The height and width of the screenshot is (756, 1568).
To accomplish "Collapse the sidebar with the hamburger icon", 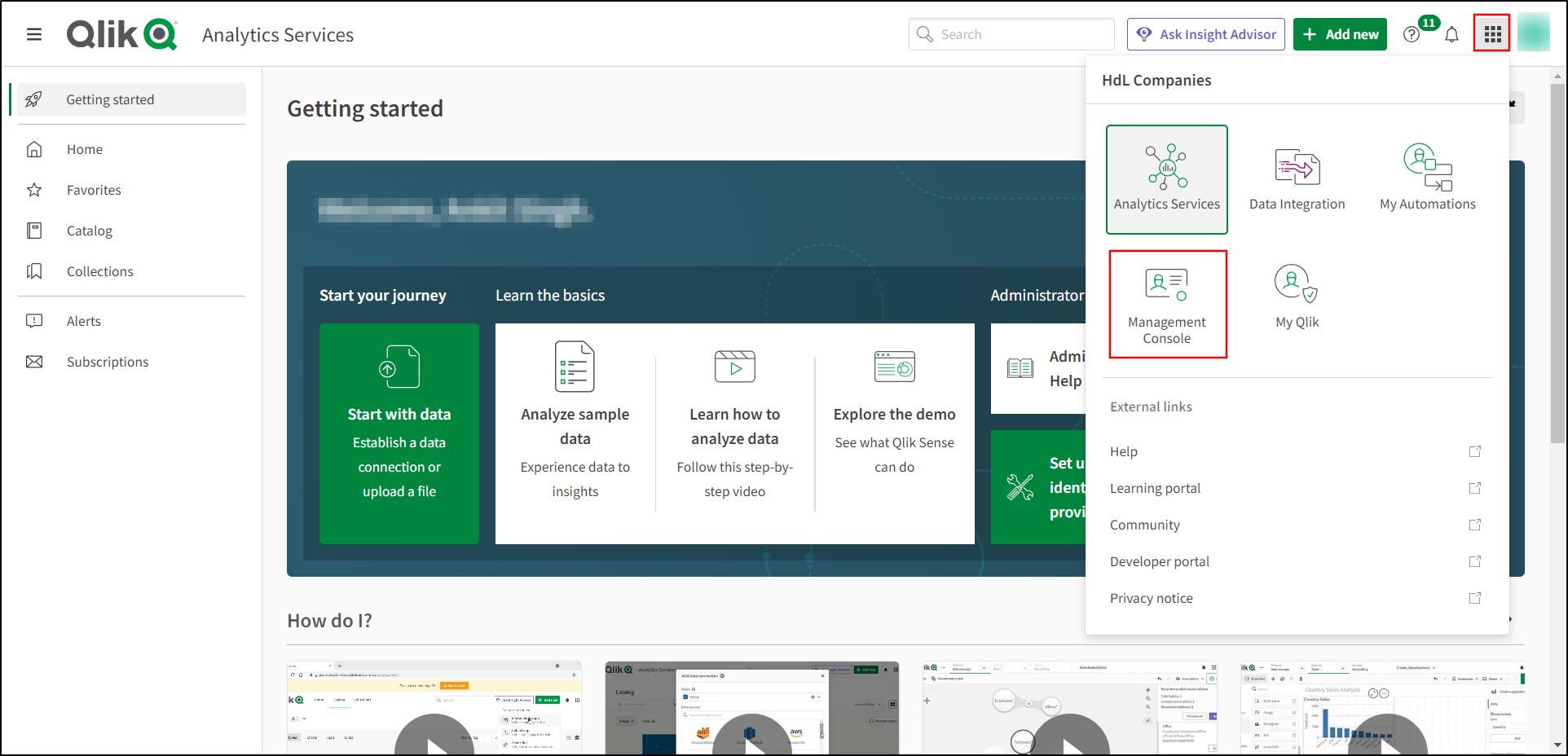I will (34, 34).
